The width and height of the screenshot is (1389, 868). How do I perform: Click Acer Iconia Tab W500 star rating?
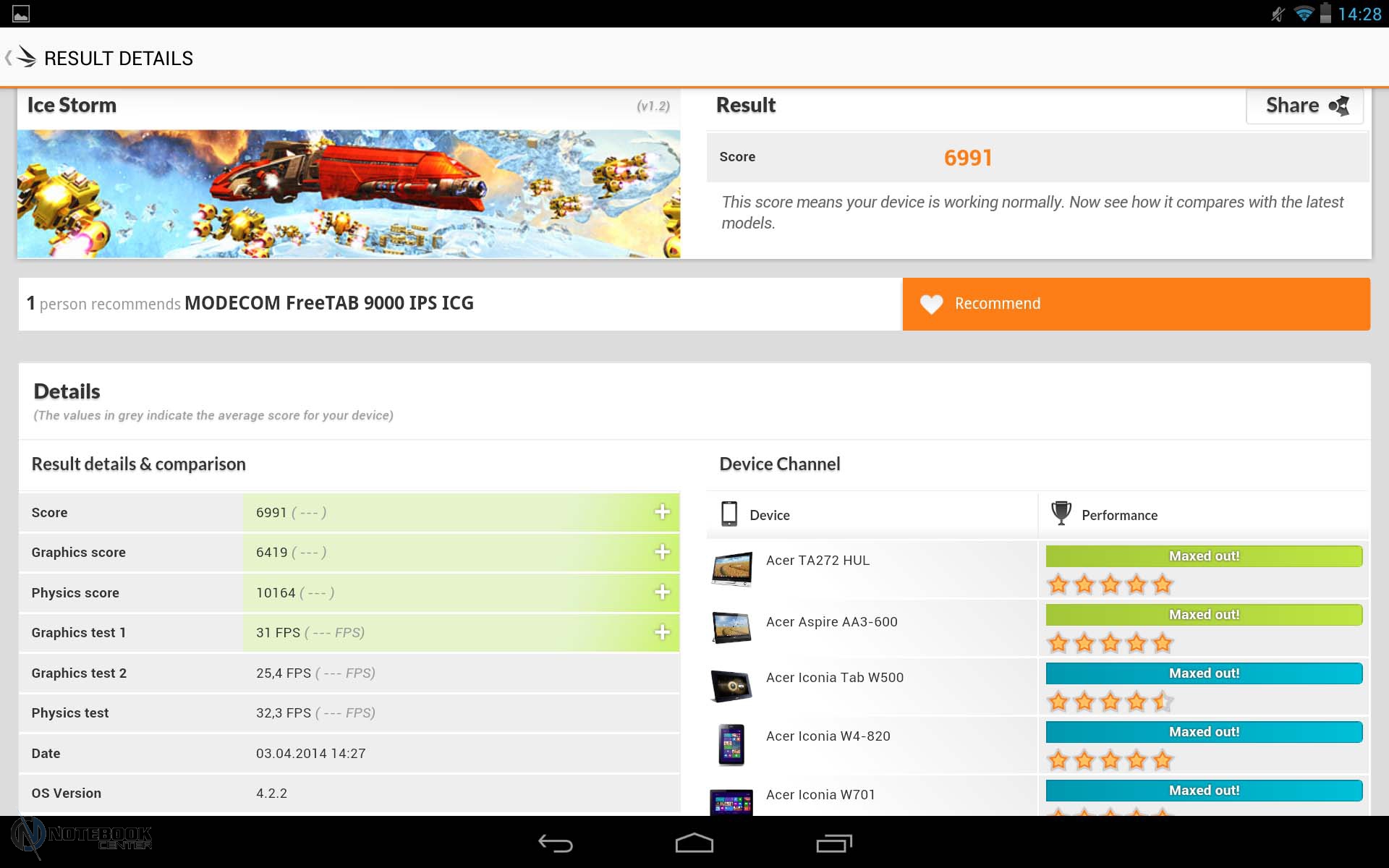pos(1110,701)
